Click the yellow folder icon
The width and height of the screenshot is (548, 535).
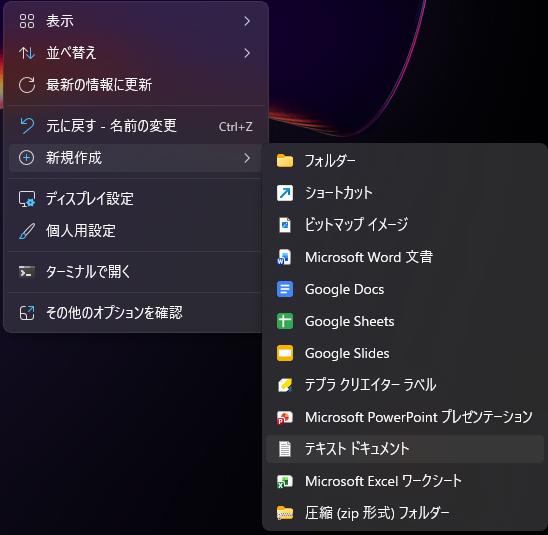tap(285, 161)
